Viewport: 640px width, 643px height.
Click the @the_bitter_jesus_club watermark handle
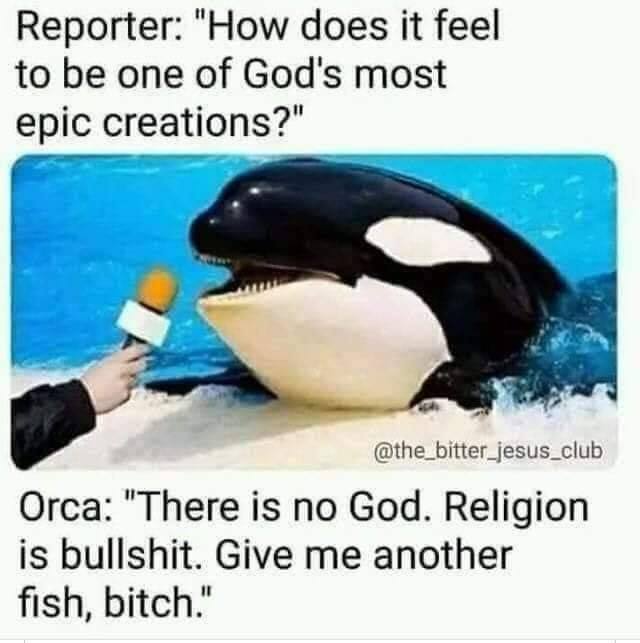tap(488, 451)
